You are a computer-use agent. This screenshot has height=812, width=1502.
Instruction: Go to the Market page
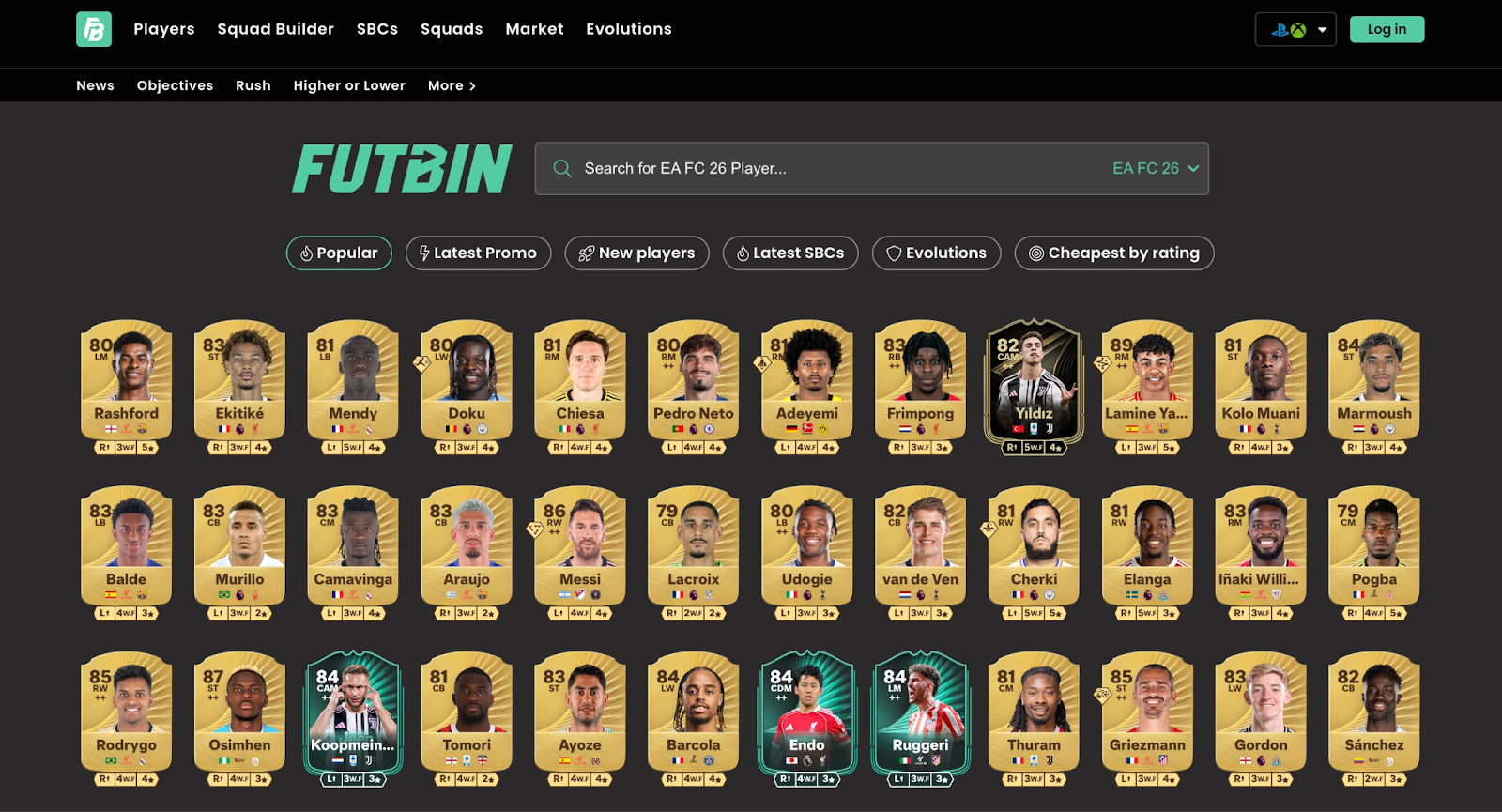click(x=534, y=29)
